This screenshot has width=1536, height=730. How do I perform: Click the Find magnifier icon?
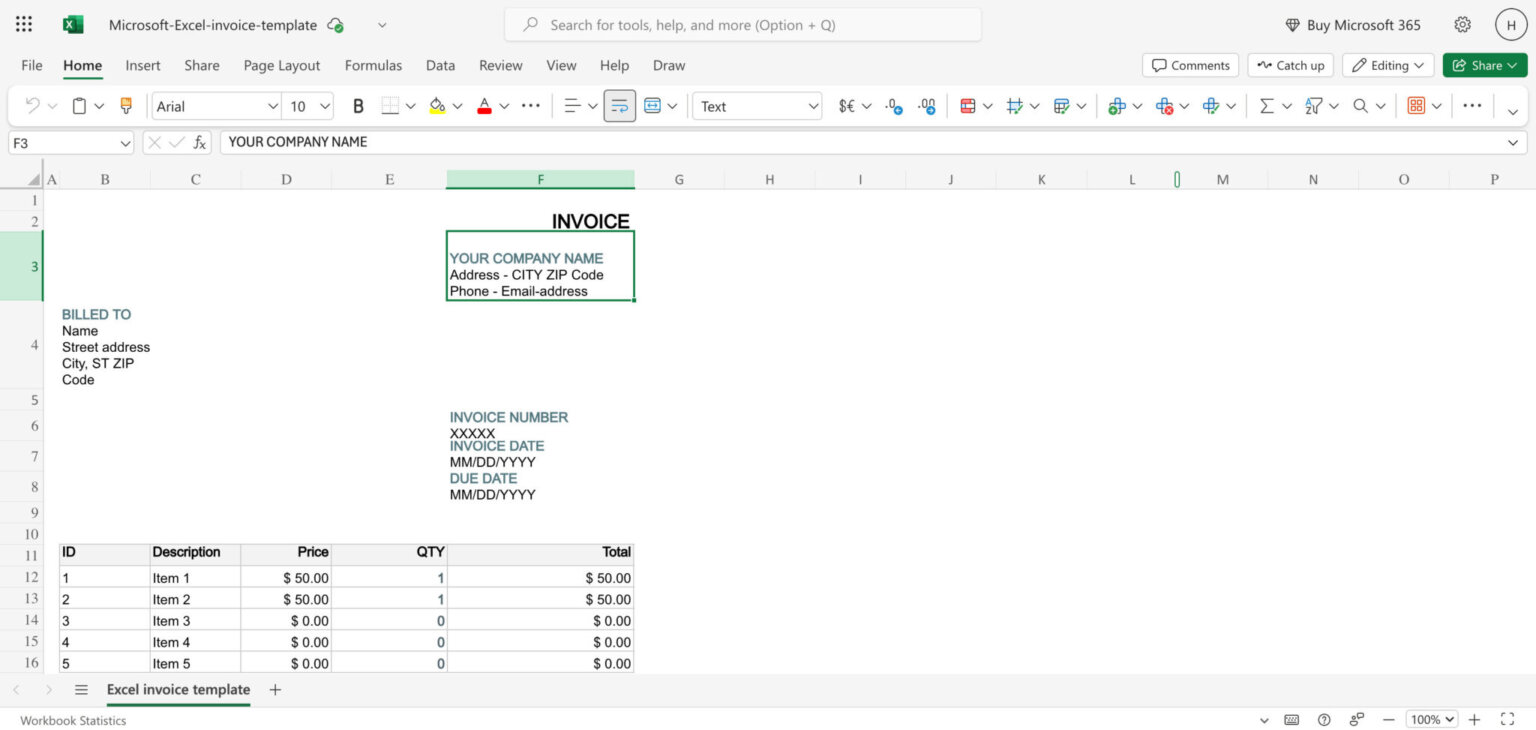pos(1361,105)
